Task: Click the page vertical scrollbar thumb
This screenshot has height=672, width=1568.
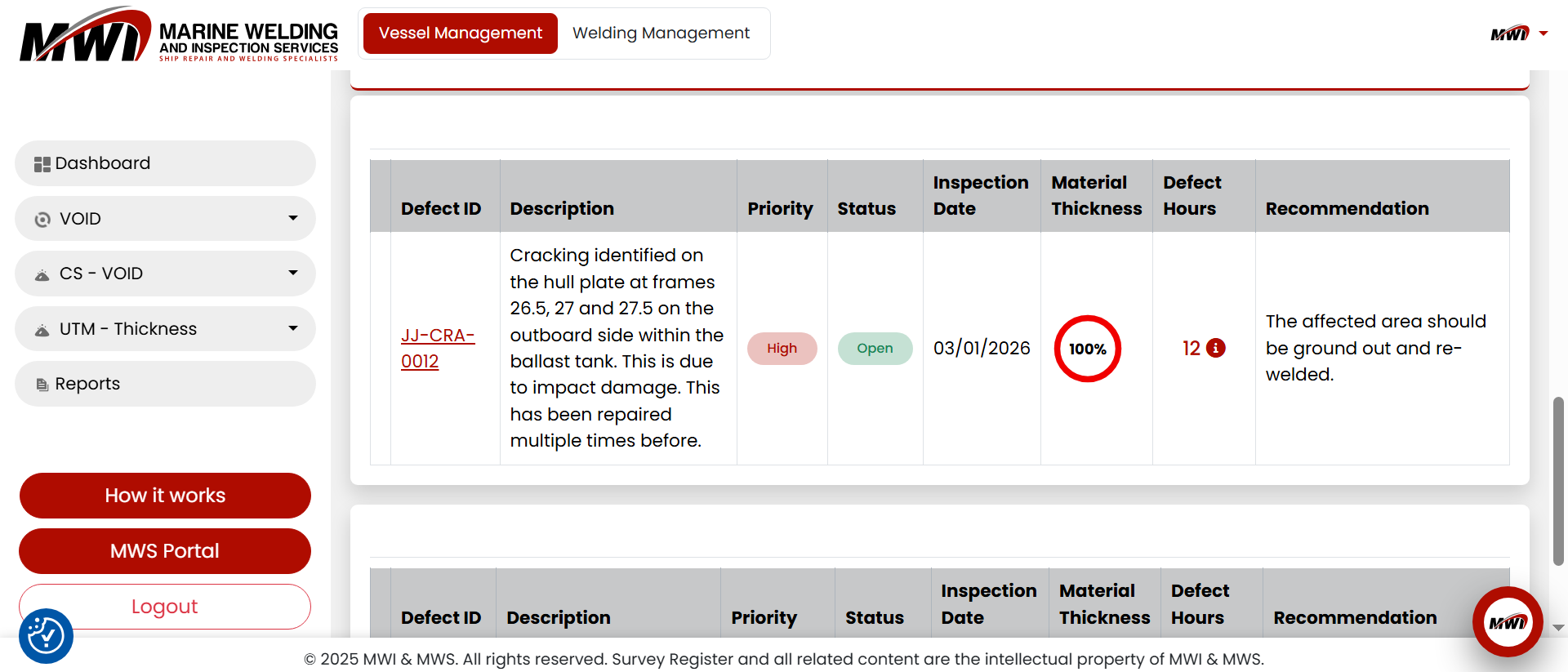Action: coord(1558,482)
